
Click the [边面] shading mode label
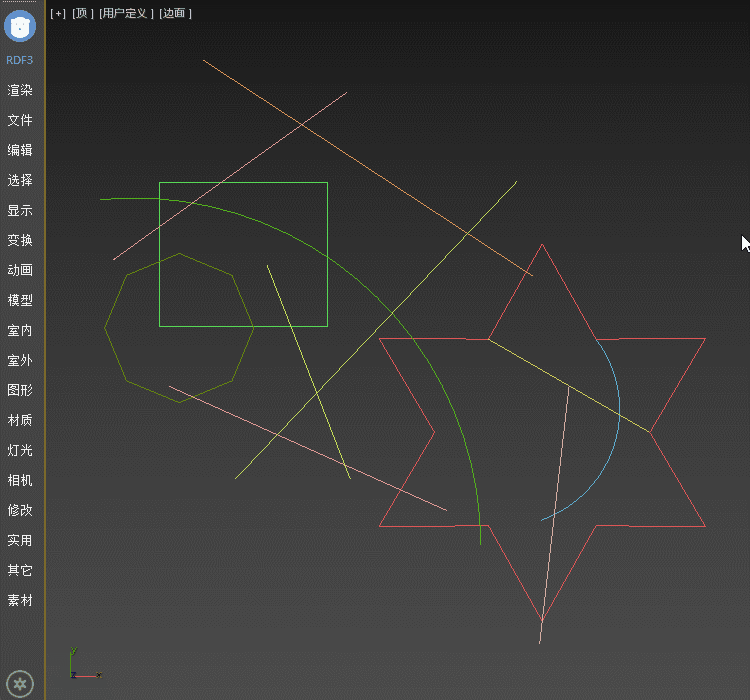[x=176, y=13]
